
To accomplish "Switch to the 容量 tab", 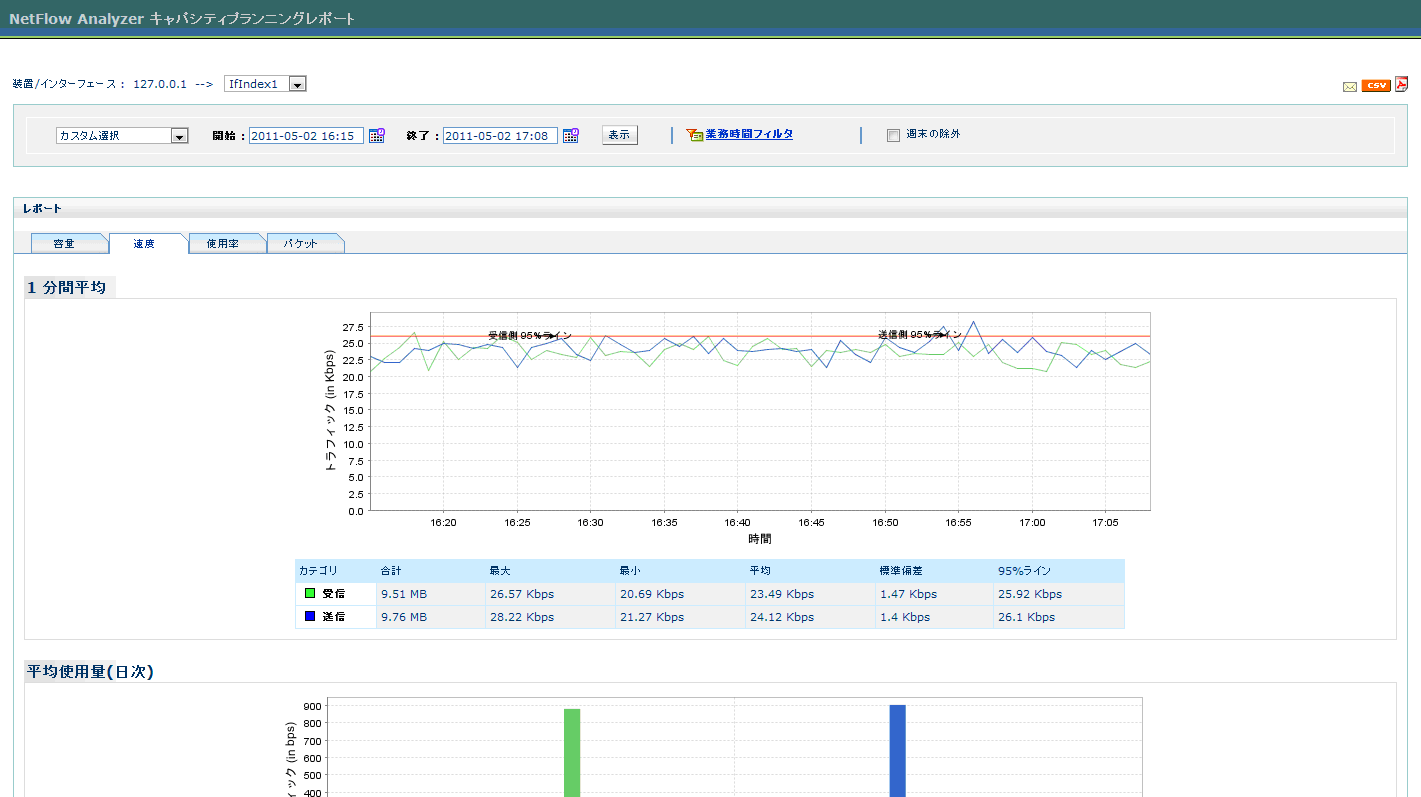I will coord(65,243).
